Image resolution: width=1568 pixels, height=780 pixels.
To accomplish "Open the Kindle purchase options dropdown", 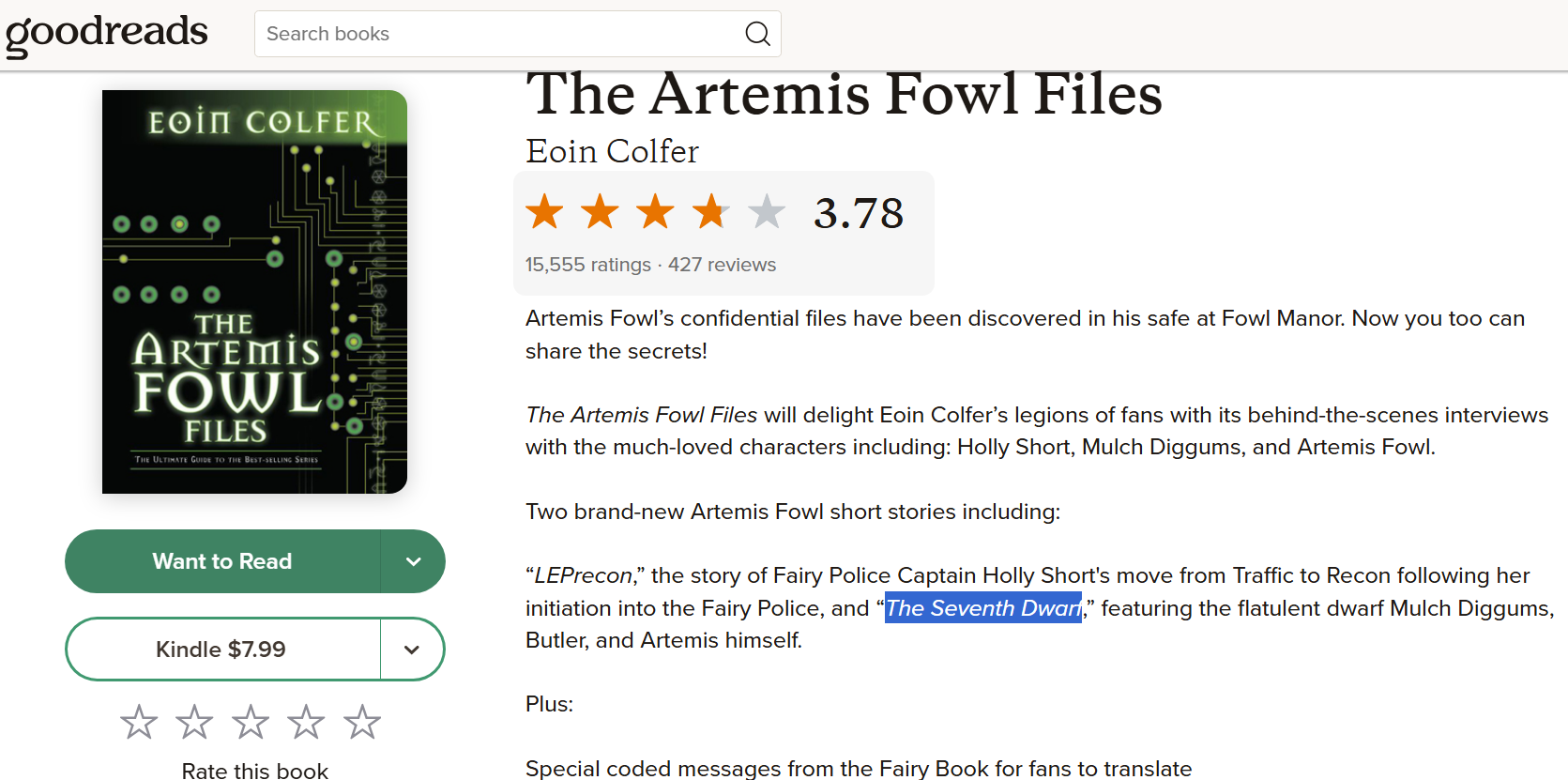I will click(412, 650).
